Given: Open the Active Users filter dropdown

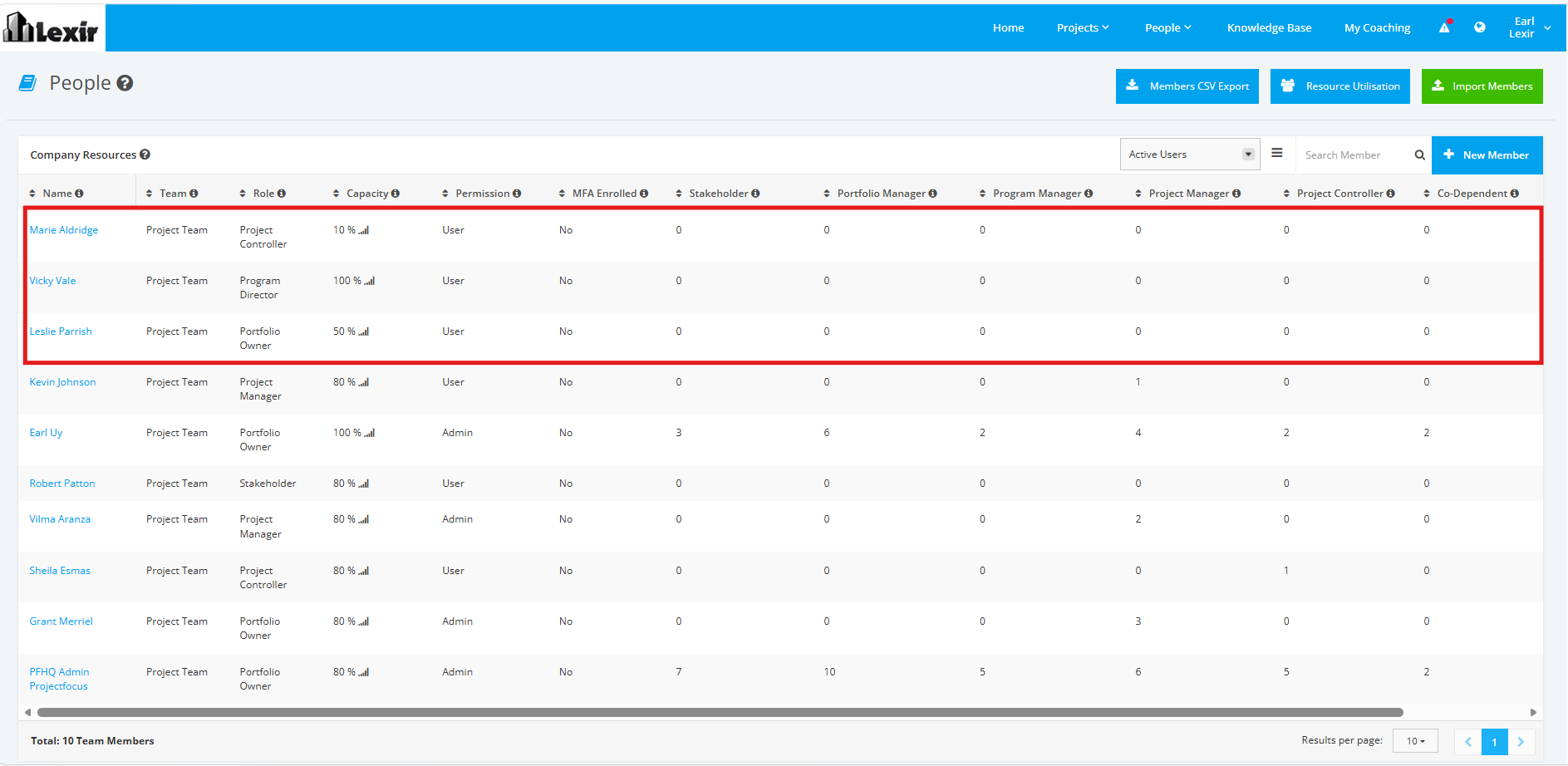Looking at the screenshot, I should pyautogui.click(x=1190, y=155).
